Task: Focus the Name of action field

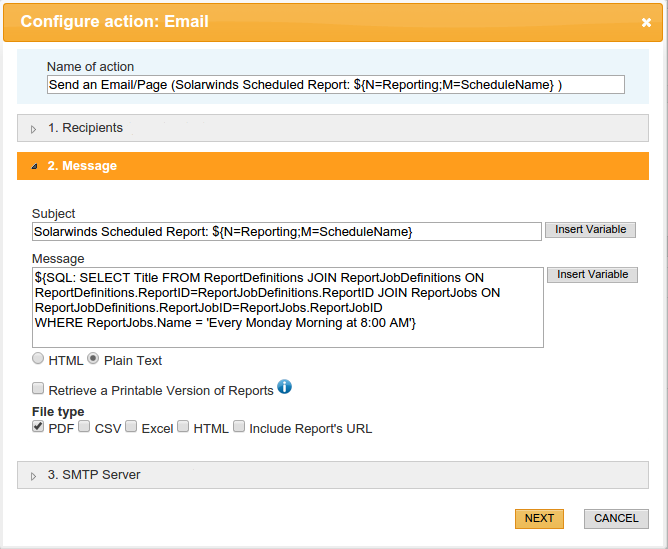Action: pos(336,85)
